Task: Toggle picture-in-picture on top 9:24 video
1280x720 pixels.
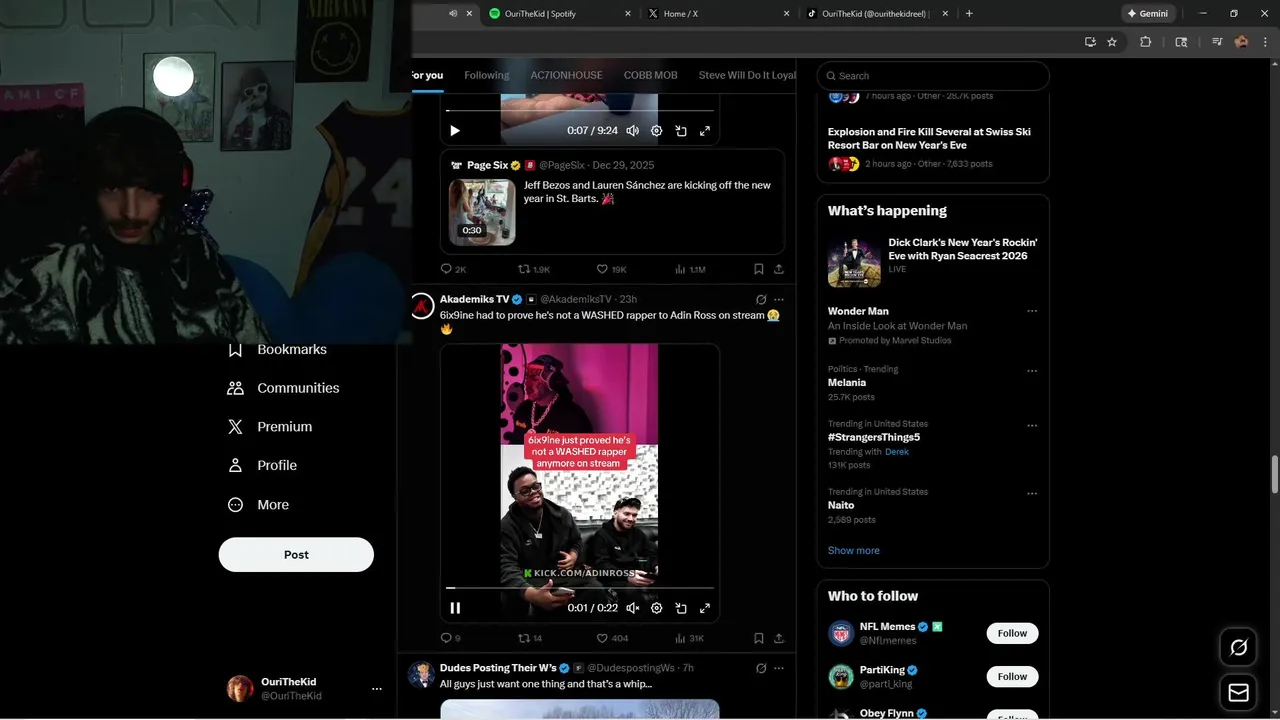Action: 681,131
